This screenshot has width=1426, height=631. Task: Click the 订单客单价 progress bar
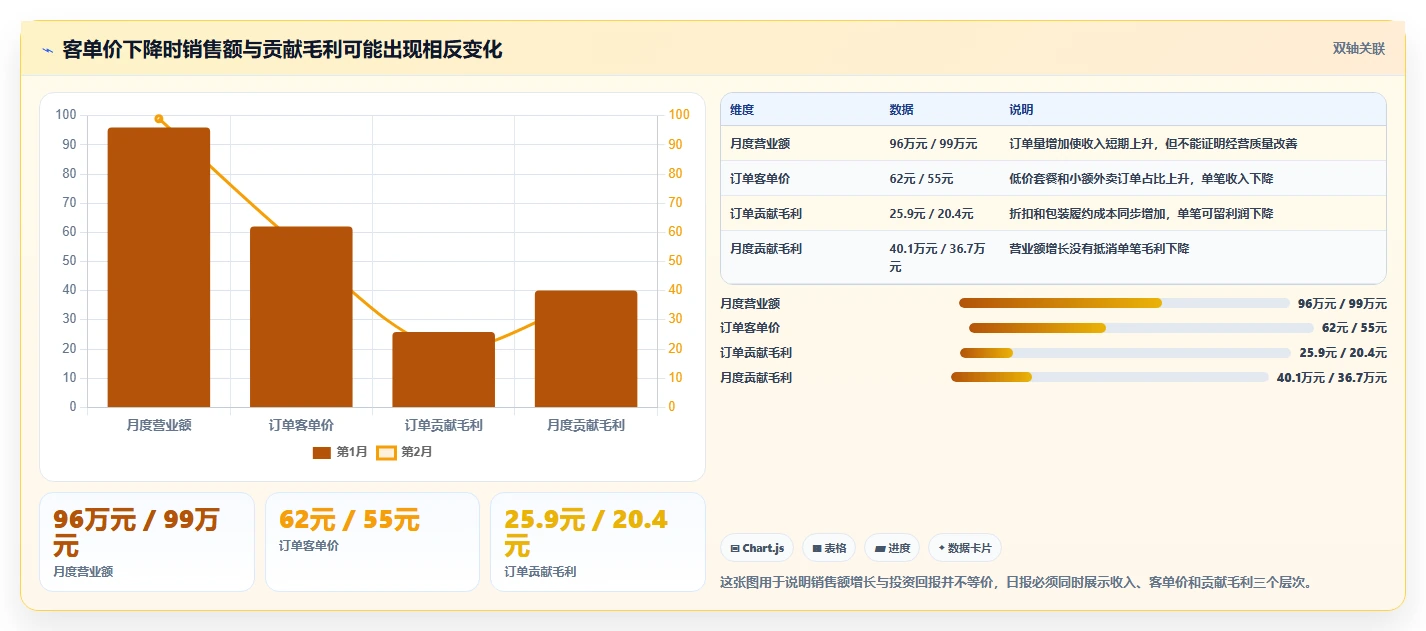[1141, 328]
